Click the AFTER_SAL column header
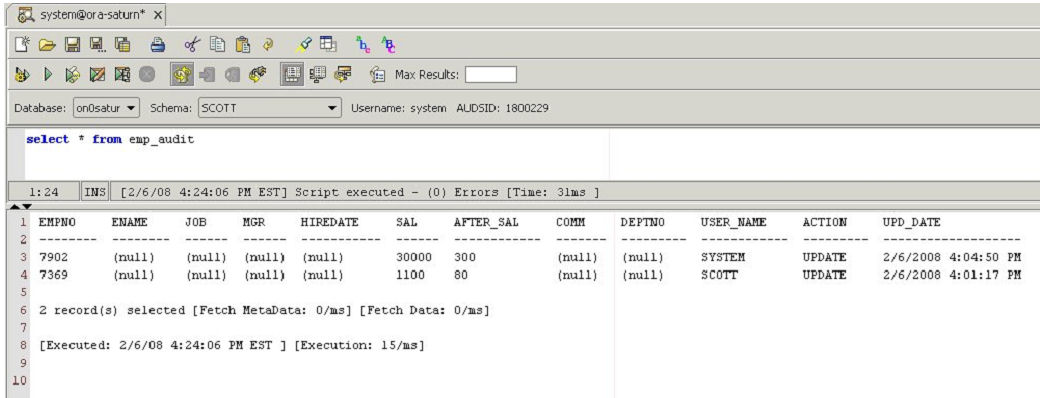Image resolution: width=1043 pixels, height=398 pixels. [485, 222]
